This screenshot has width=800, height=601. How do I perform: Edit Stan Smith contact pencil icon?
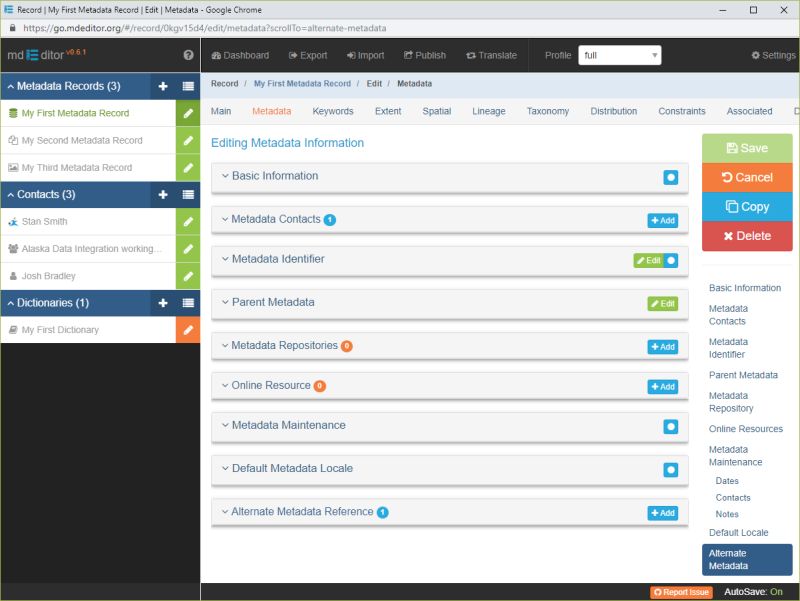coord(188,221)
